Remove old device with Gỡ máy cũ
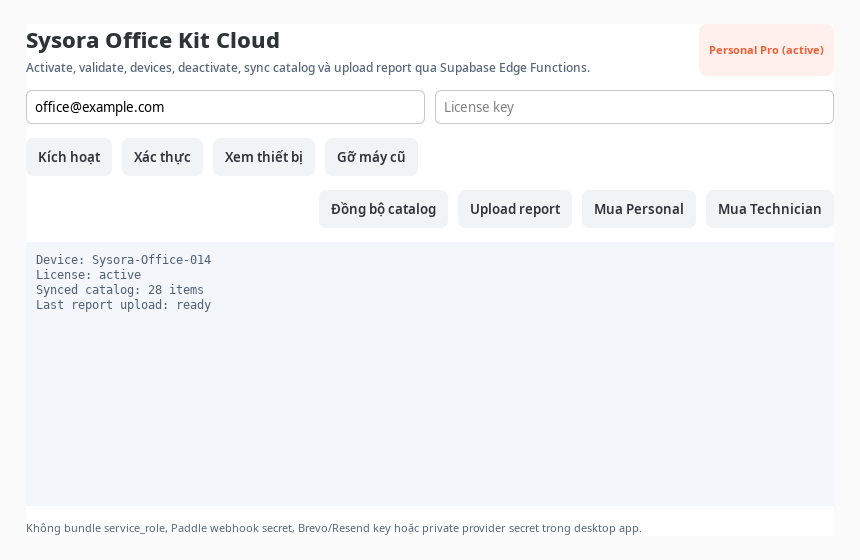This screenshot has width=860, height=560. [x=371, y=157]
